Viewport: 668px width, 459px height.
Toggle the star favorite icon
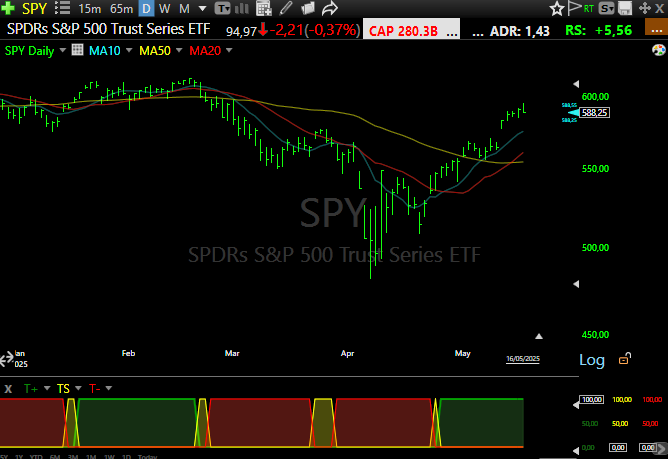click(x=556, y=8)
